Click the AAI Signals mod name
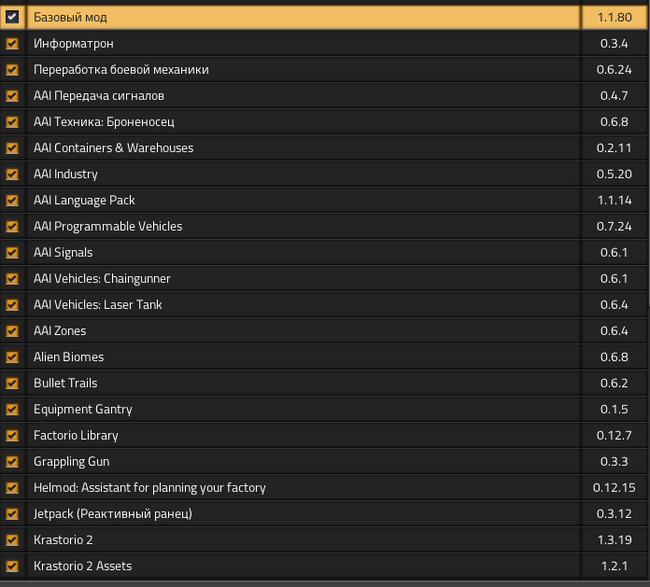The image size is (650, 587). click(x=63, y=252)
